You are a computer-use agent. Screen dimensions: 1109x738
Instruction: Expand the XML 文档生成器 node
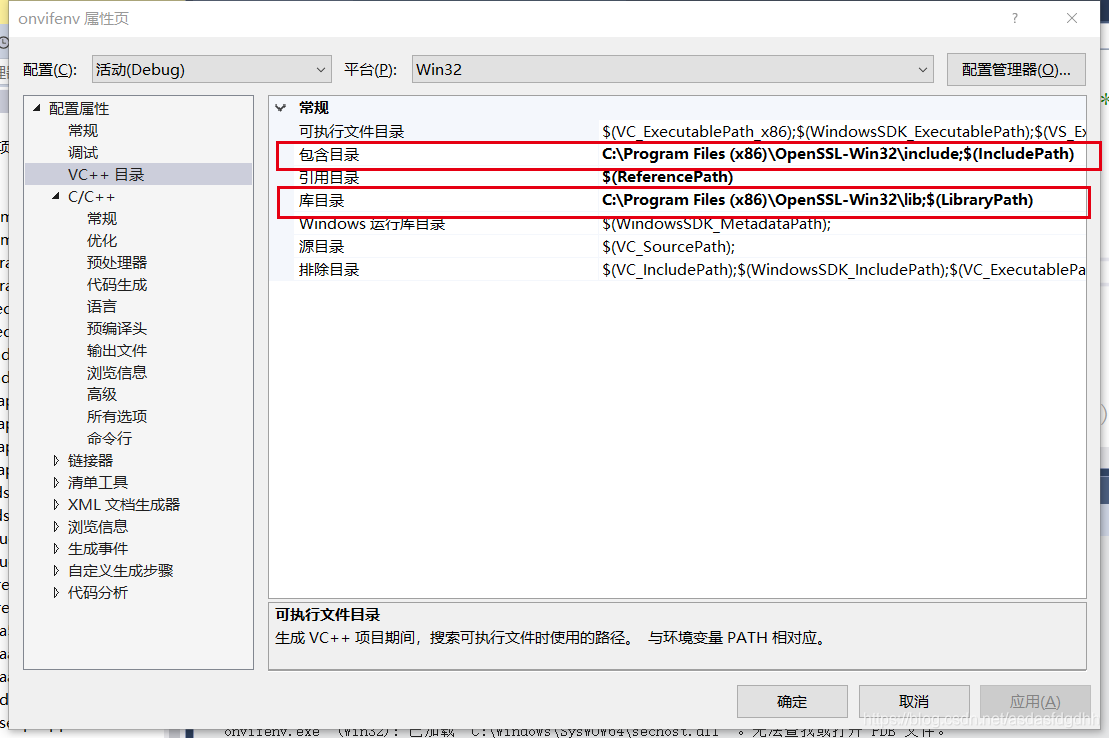pyautogui.click(x=57, y=504)
